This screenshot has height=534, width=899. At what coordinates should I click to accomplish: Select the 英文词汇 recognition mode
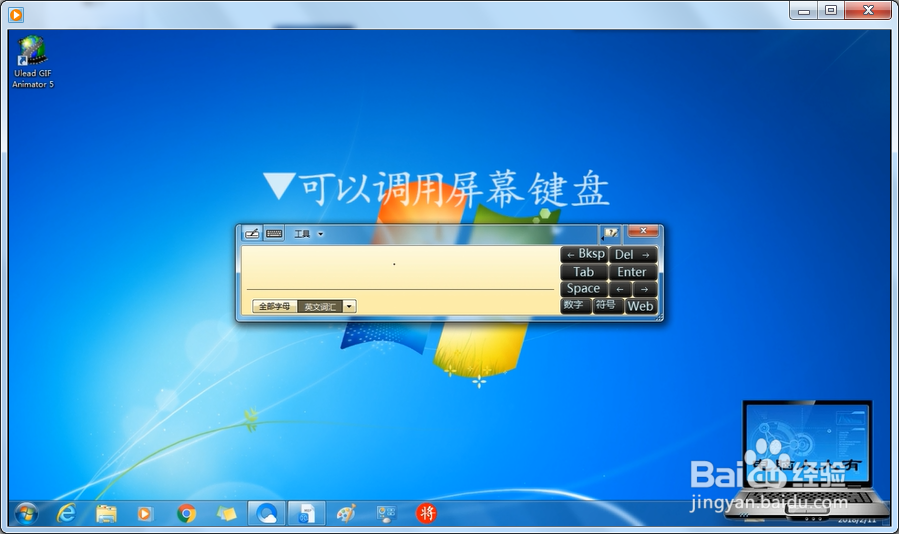pos(320,306)
